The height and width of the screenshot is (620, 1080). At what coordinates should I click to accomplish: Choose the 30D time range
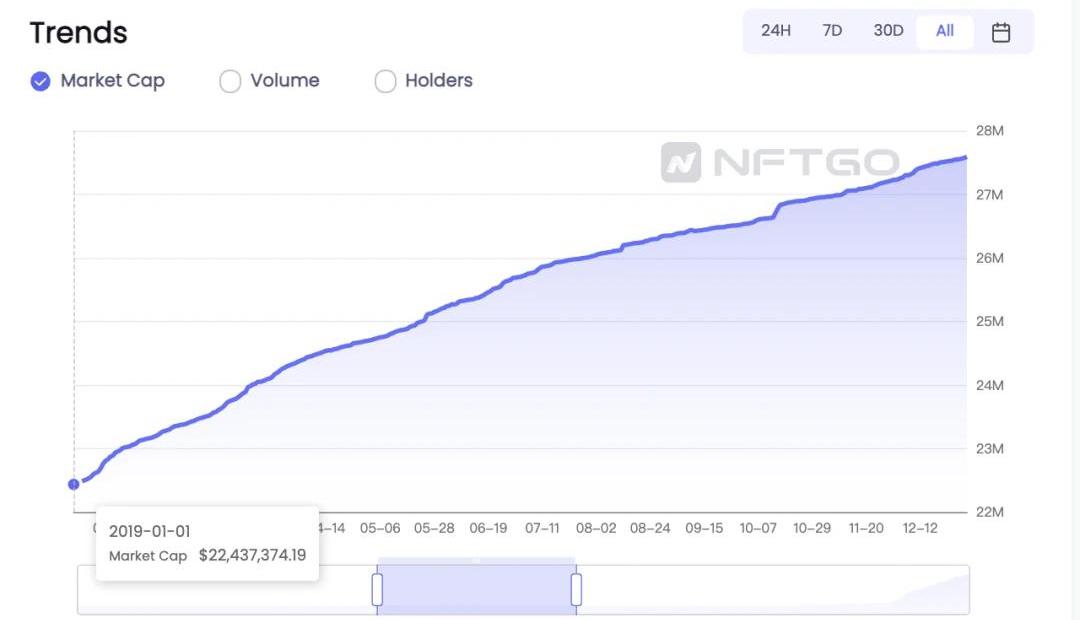[888, 31]
